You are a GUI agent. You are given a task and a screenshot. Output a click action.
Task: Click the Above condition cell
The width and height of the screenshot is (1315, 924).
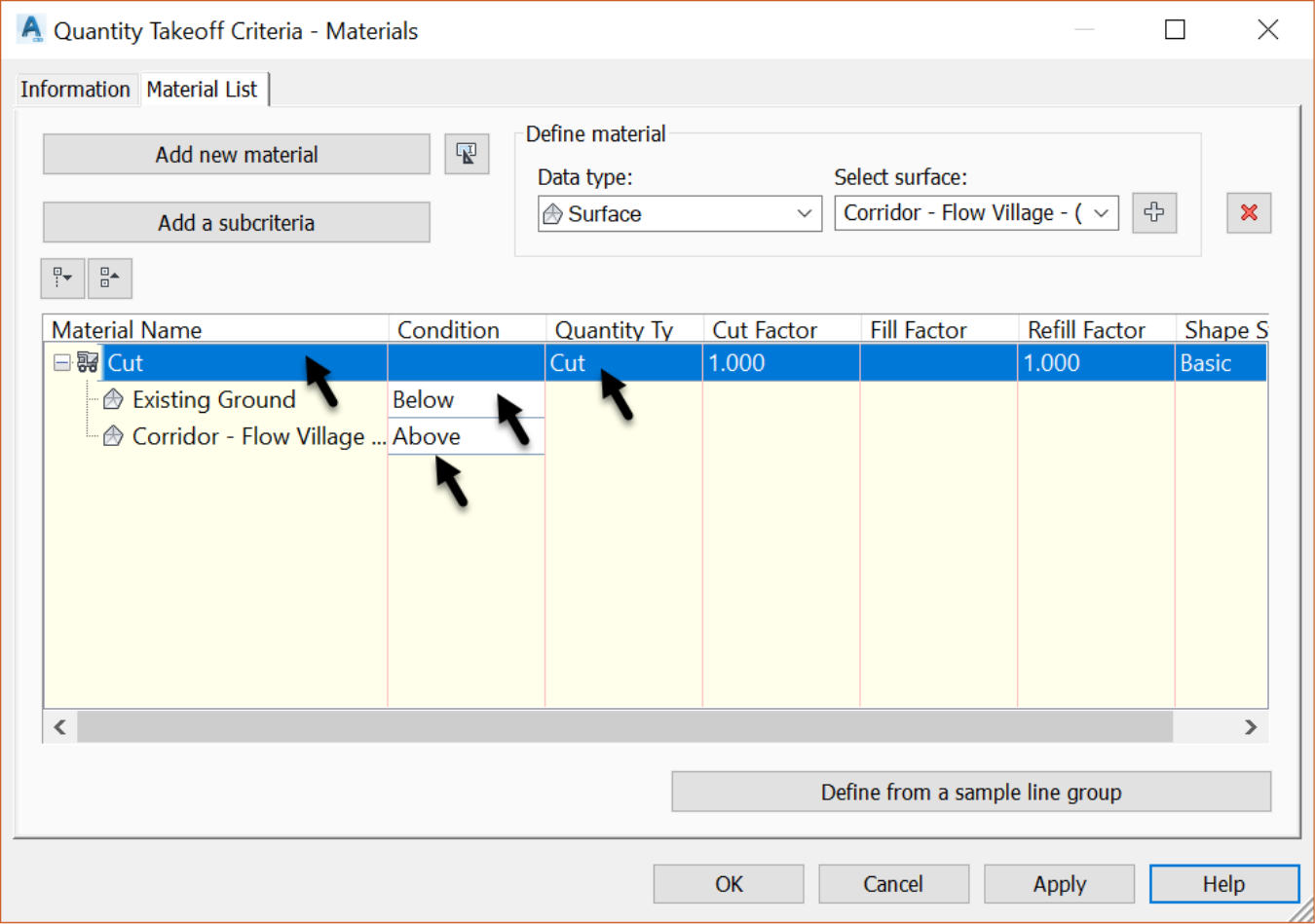pyautogui.click(x=466, y=436)
